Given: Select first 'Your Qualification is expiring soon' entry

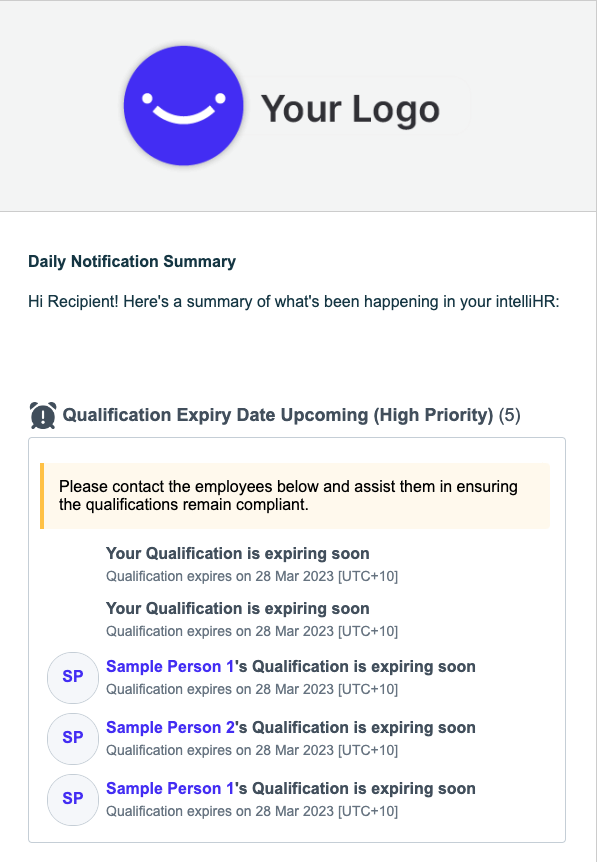Looking at the screenshot, I should tap(237, 553).
